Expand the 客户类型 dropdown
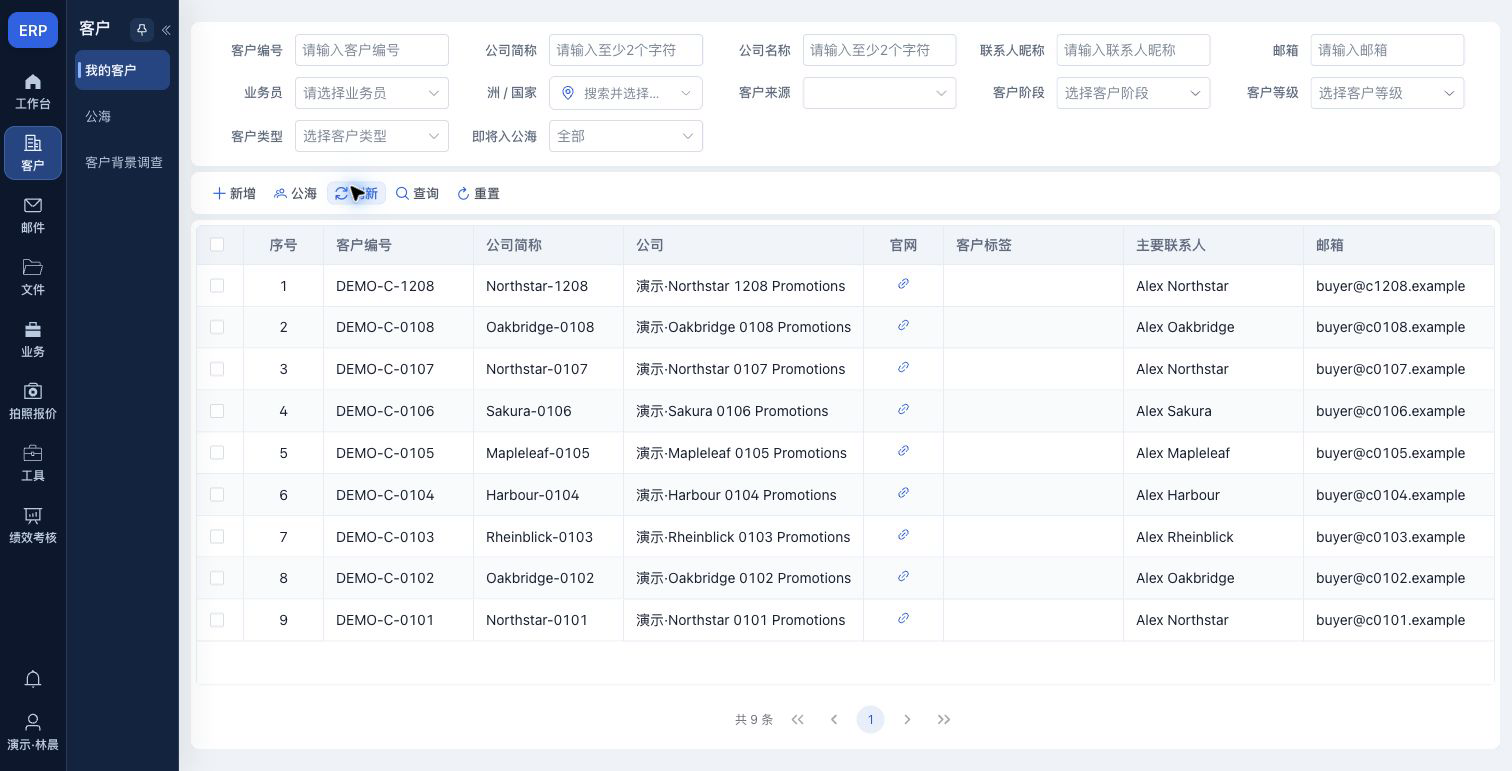 (x=372, y=136)
